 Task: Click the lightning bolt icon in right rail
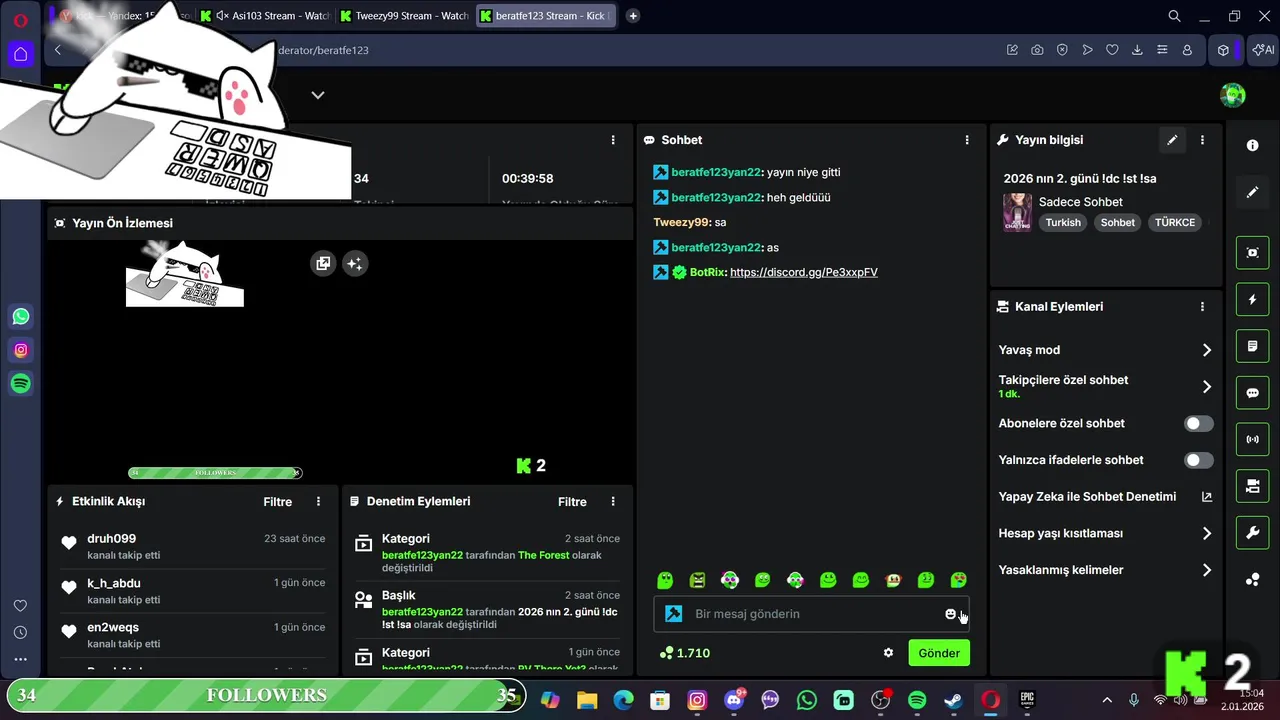(x=1253, y=299)
